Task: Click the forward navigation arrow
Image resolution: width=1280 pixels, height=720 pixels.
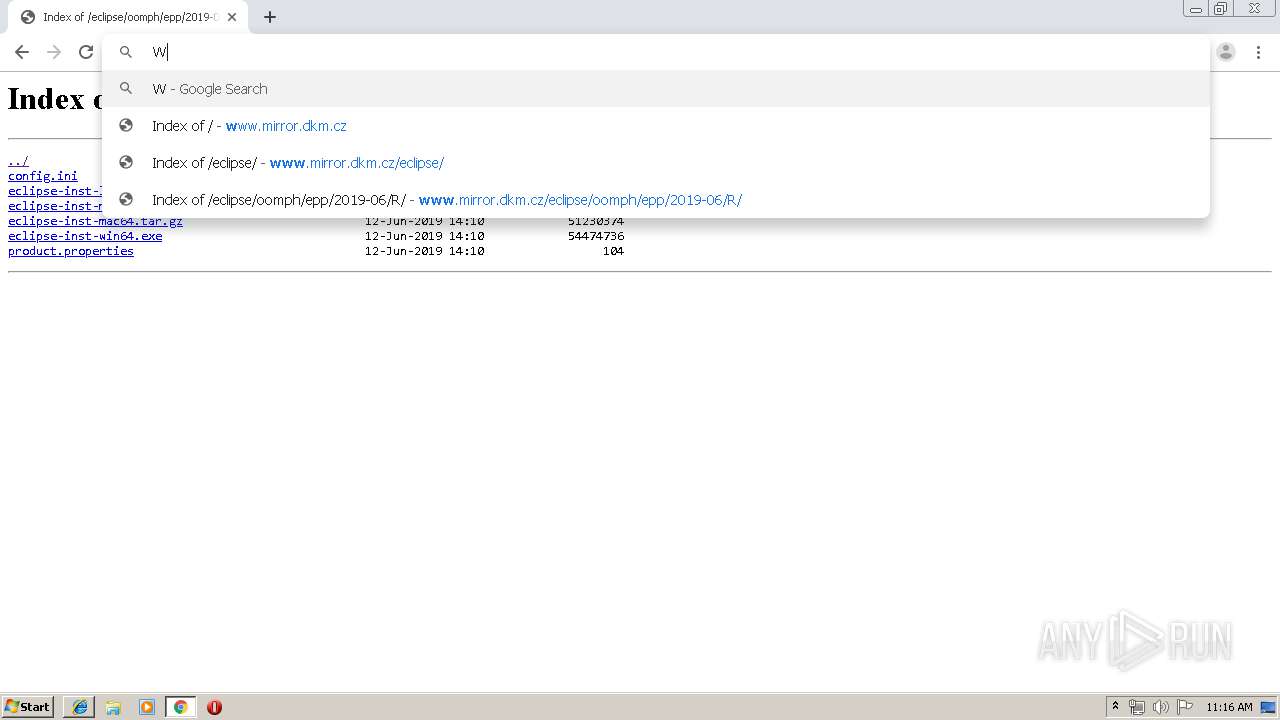Action: tap(54, 52)
